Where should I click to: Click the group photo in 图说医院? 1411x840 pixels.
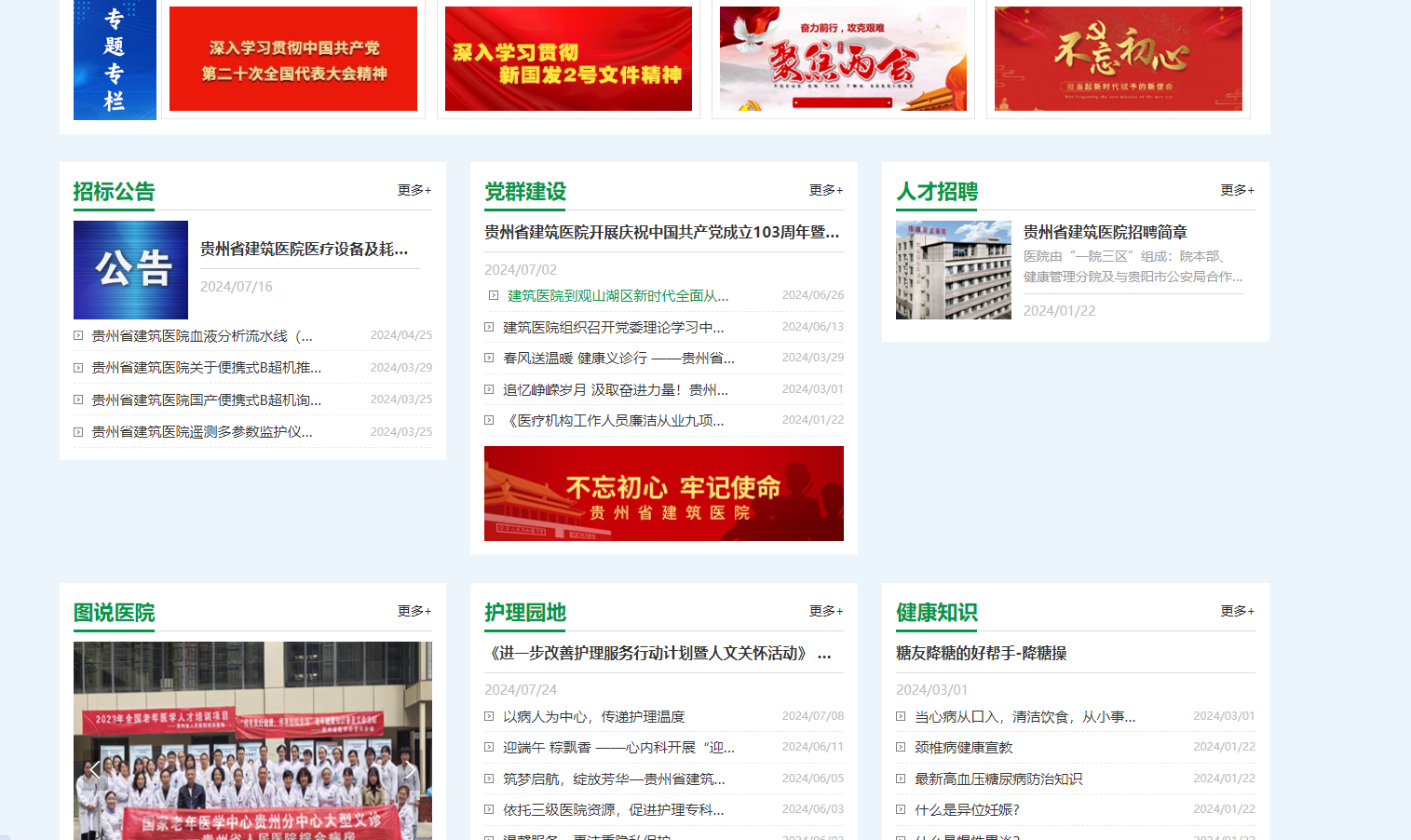tap(252, 740)
